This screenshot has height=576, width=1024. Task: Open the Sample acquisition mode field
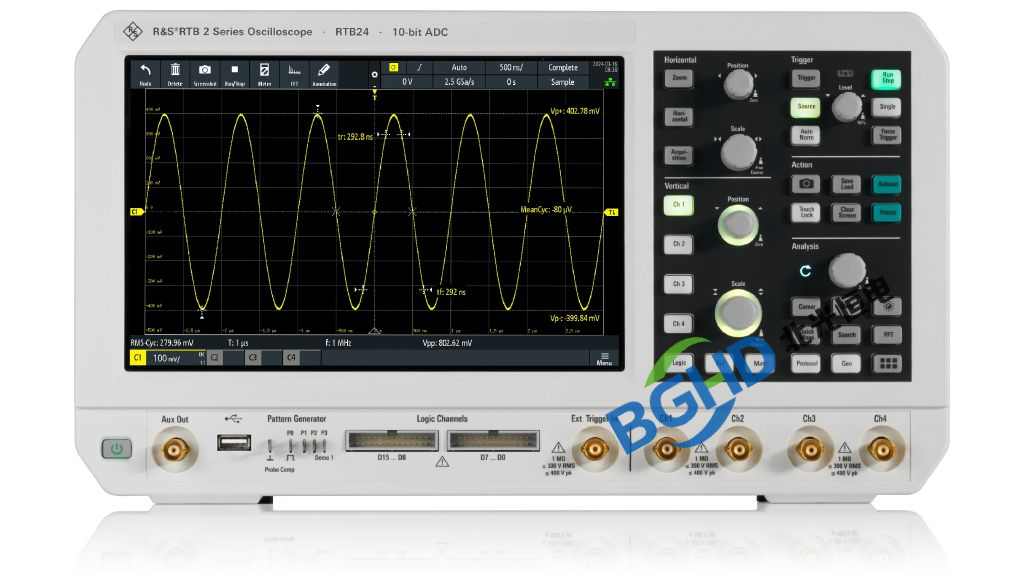tap(562, 82)
